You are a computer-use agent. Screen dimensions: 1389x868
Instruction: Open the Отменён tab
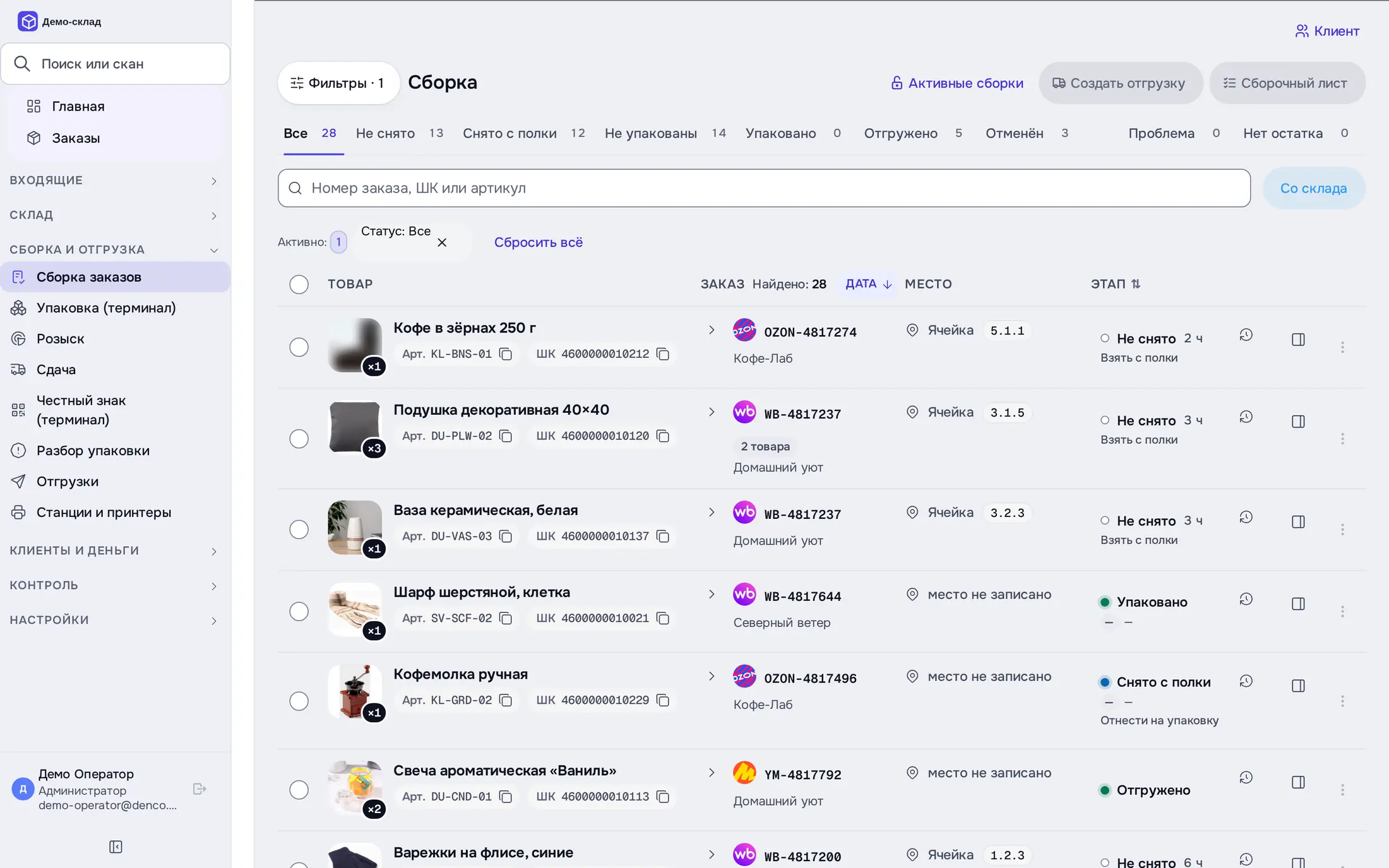click(1027, 133)
